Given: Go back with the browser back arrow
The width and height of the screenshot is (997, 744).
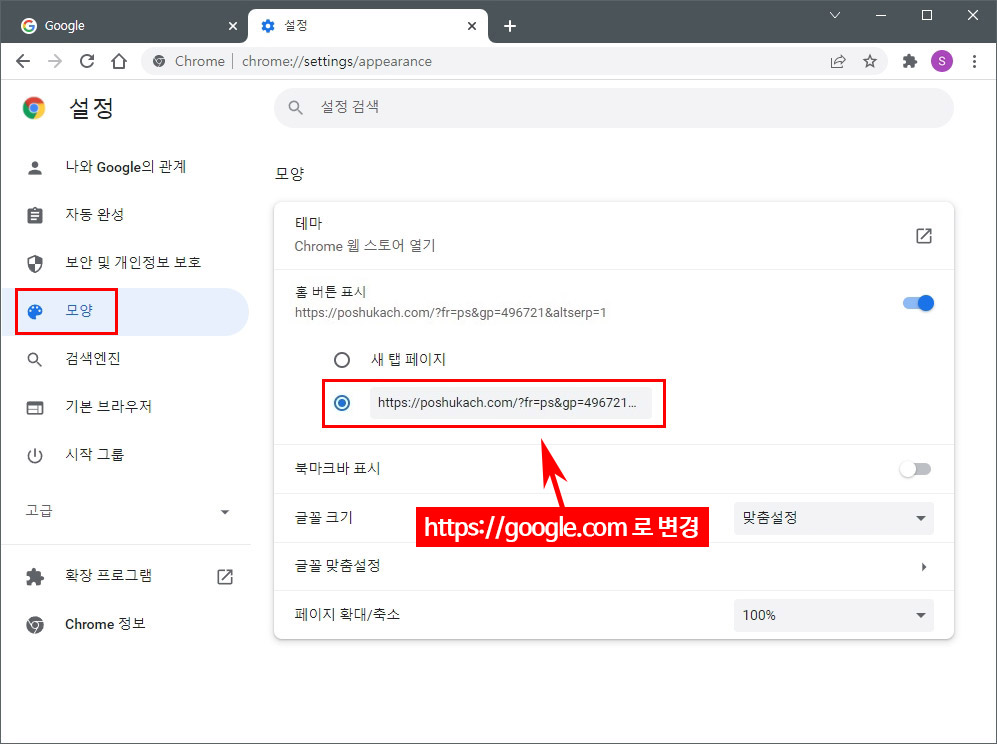Looking at the screenshot, I should coord(23,61).
